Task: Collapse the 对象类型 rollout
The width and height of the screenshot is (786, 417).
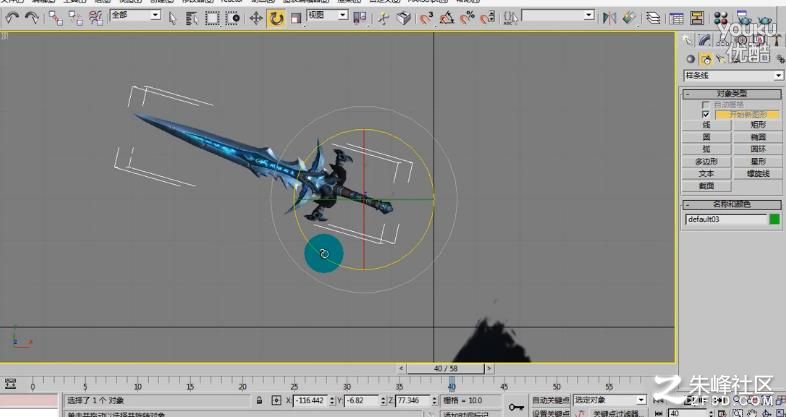Action: (x=731, y=94)
